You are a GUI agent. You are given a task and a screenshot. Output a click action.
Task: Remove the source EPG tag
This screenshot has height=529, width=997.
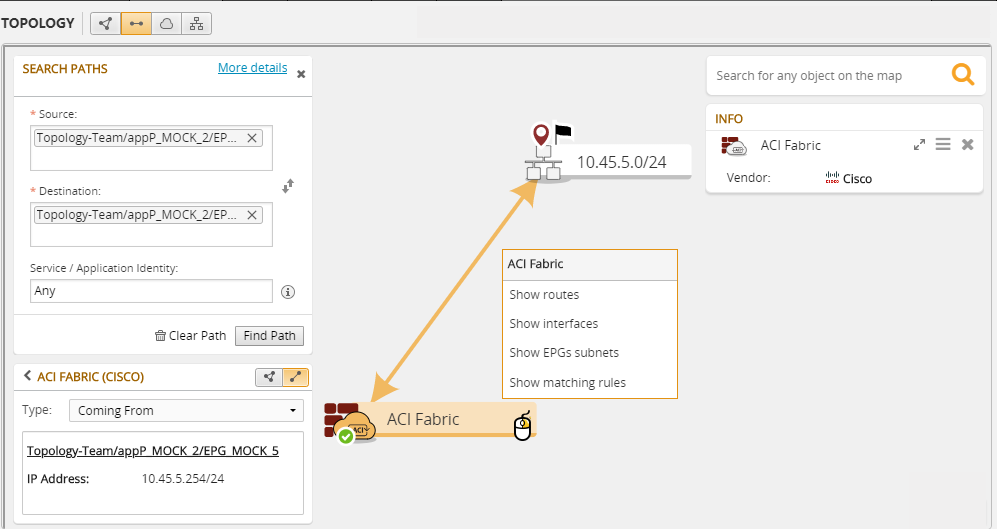point(252,138)
